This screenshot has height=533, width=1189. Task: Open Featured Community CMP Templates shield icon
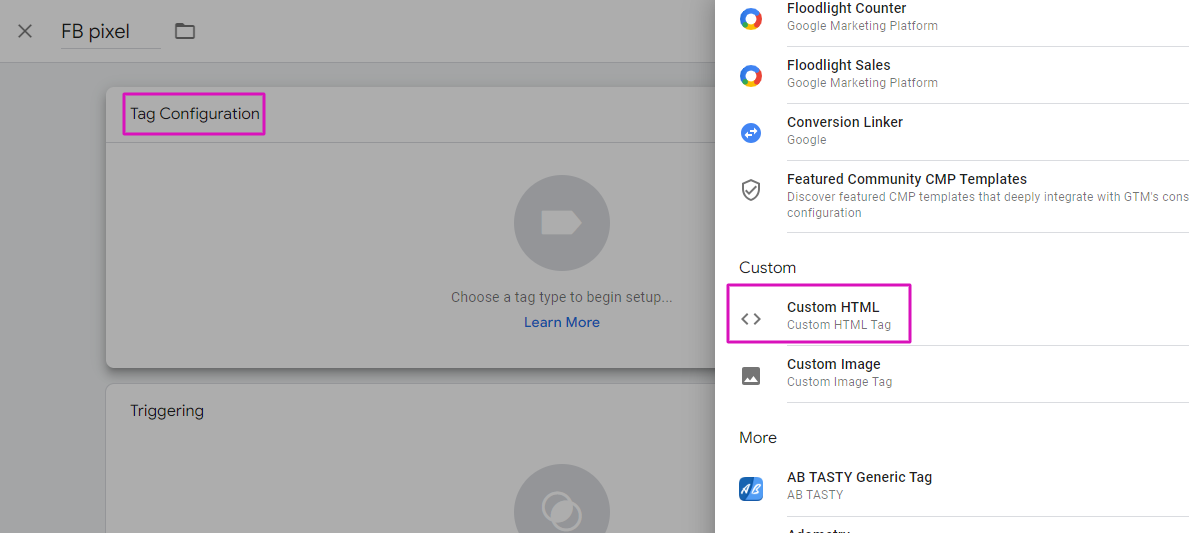coord(751,190)
